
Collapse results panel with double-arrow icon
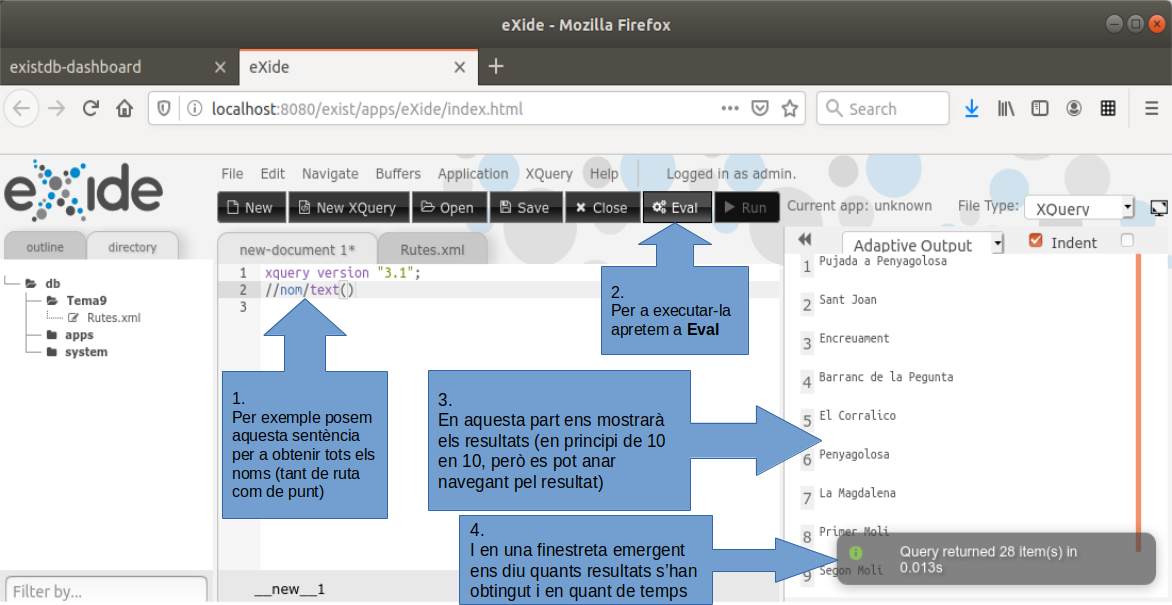click(x=804, y=239)
